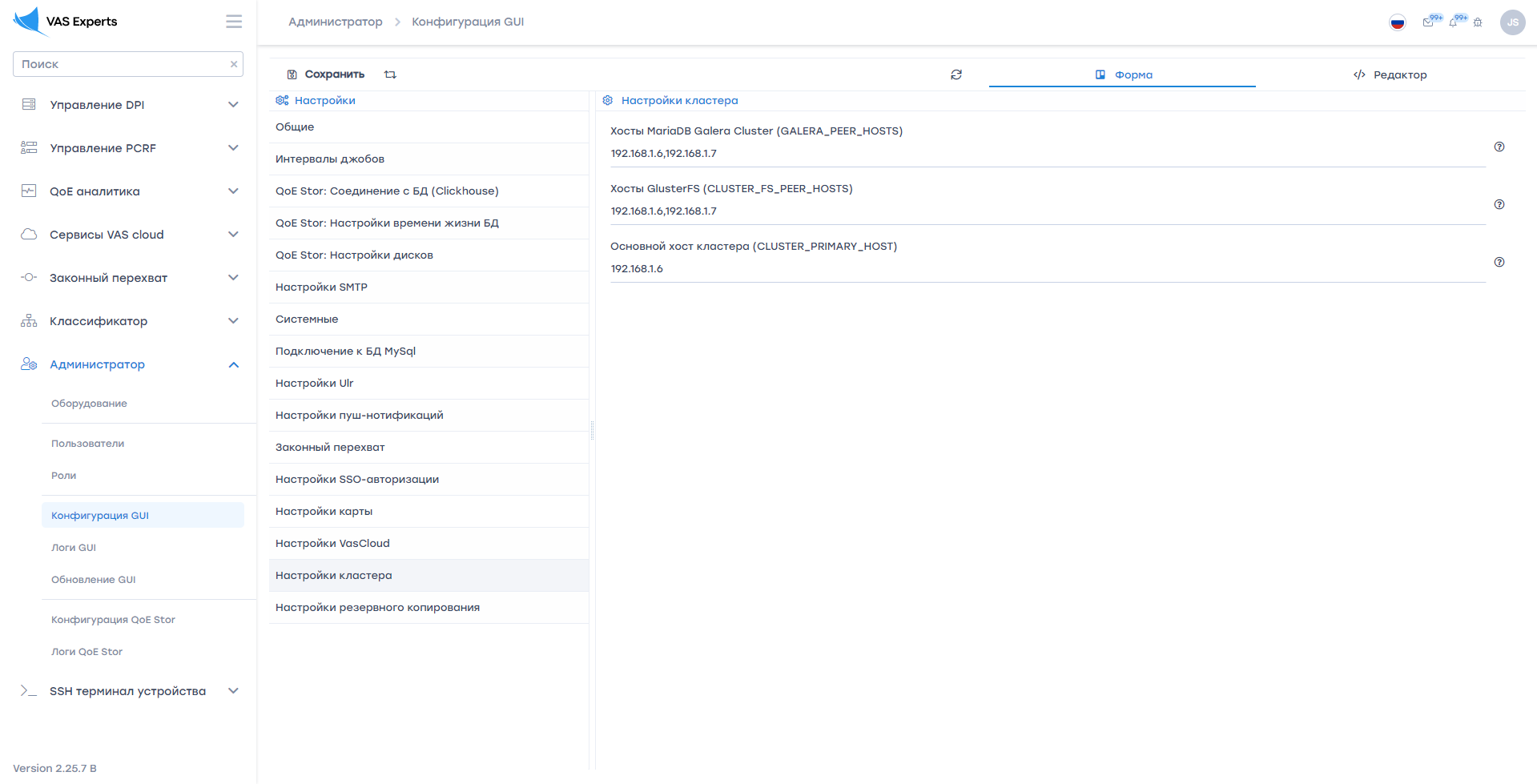Click the Поиск search field
The height and width of the screenshot is (784, 1537).
120,64
